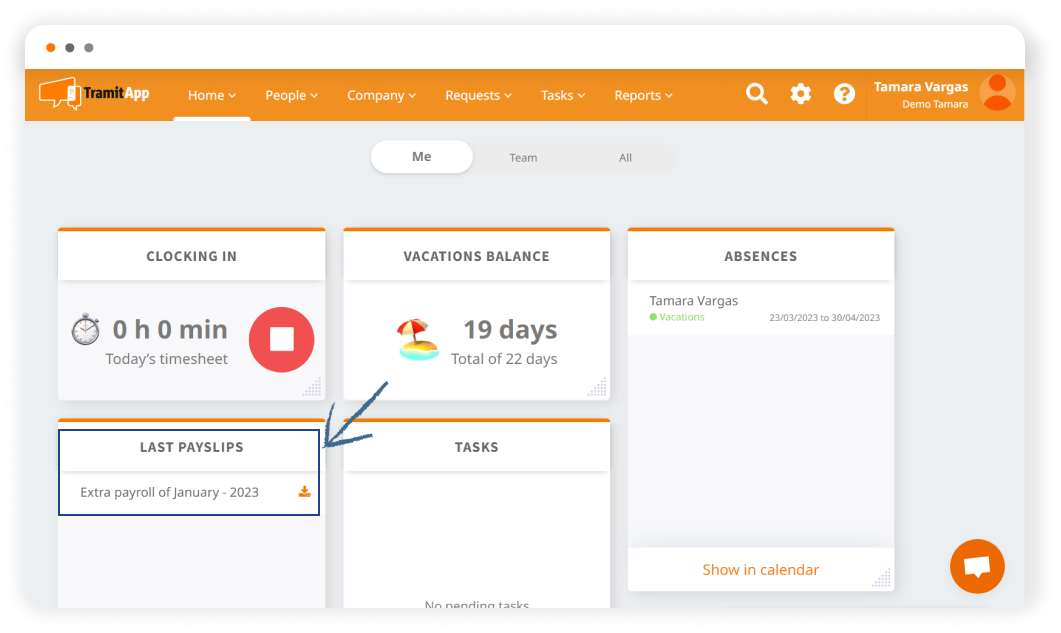
Task: Open the search magnifier icon
Action: tap(757, 94)
